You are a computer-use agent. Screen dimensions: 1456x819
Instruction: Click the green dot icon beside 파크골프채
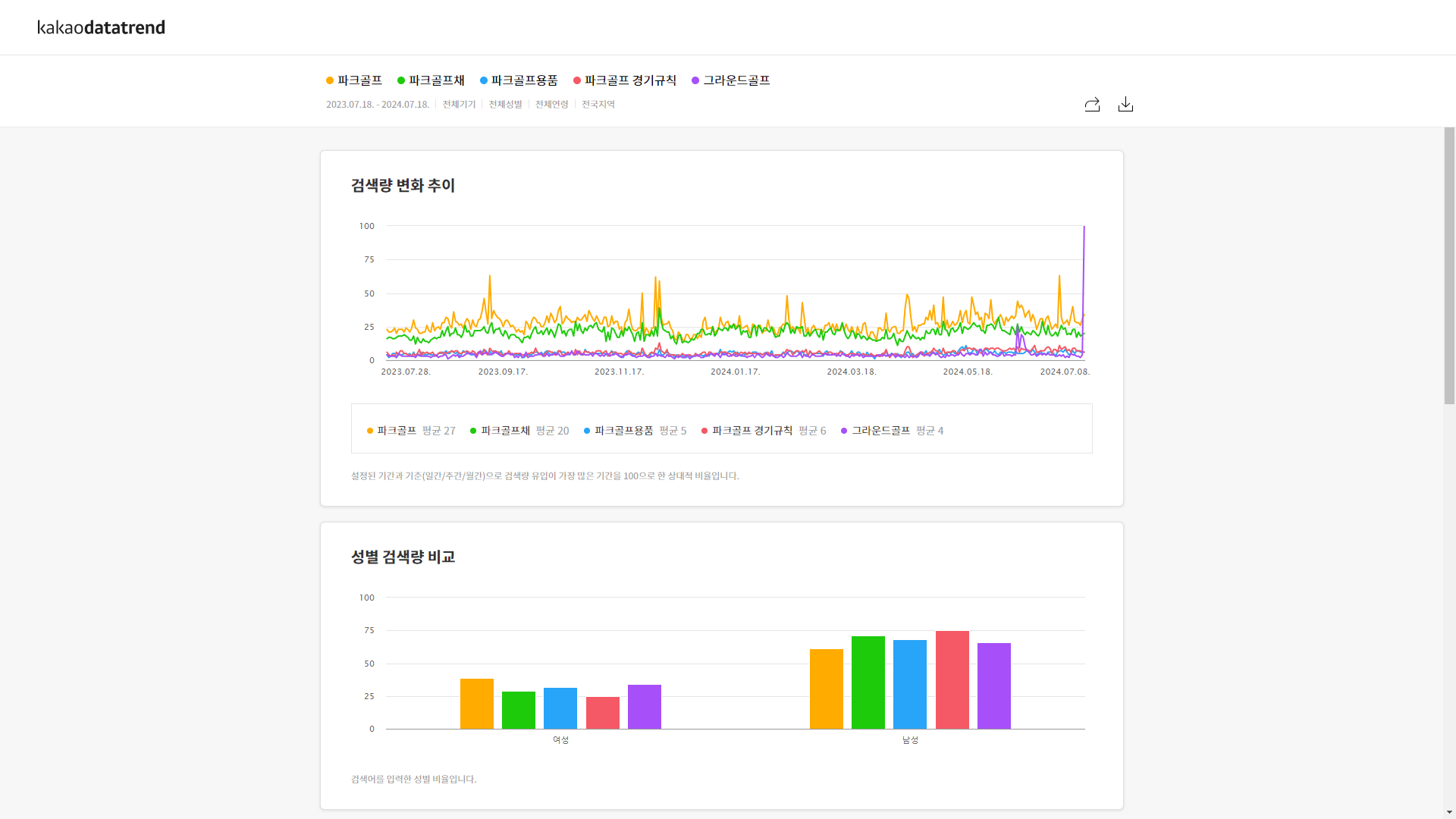click(x=400, y=80)
